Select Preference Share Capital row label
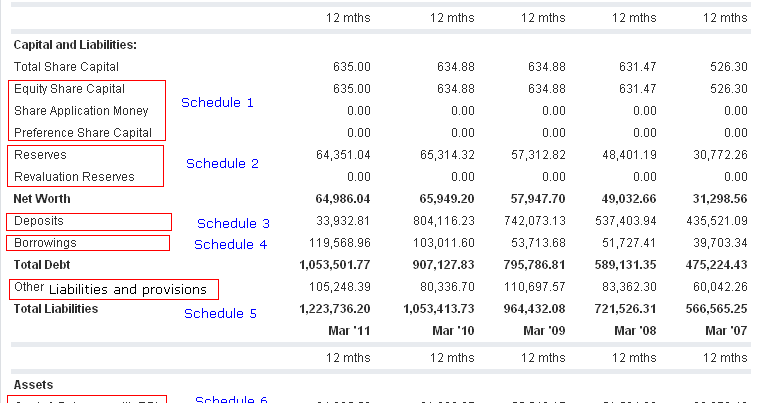Screen dimensions: 768x403 pos(83,133)
